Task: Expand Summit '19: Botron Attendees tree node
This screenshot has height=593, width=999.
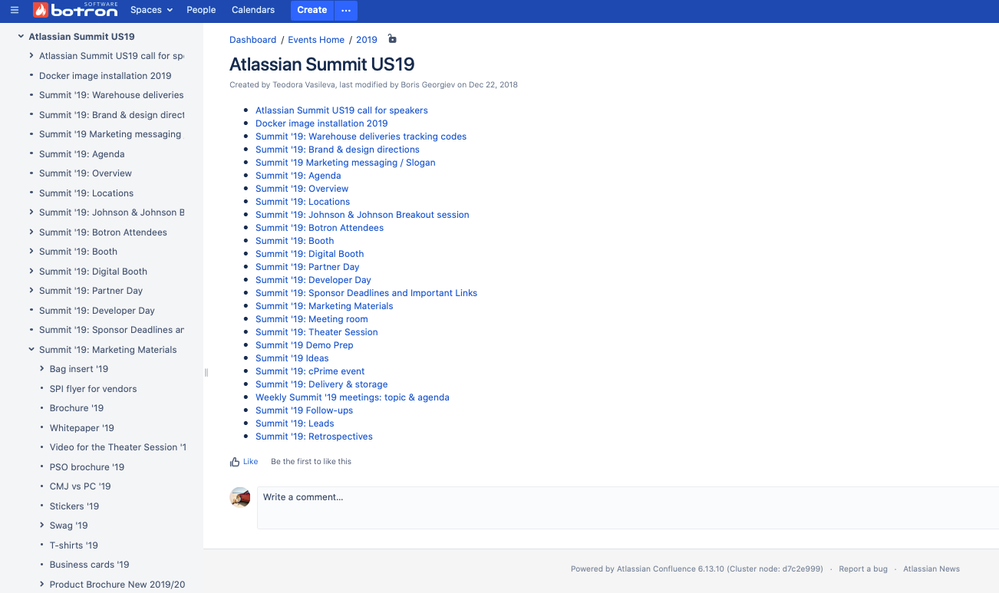Action: [x=31, y=232]
